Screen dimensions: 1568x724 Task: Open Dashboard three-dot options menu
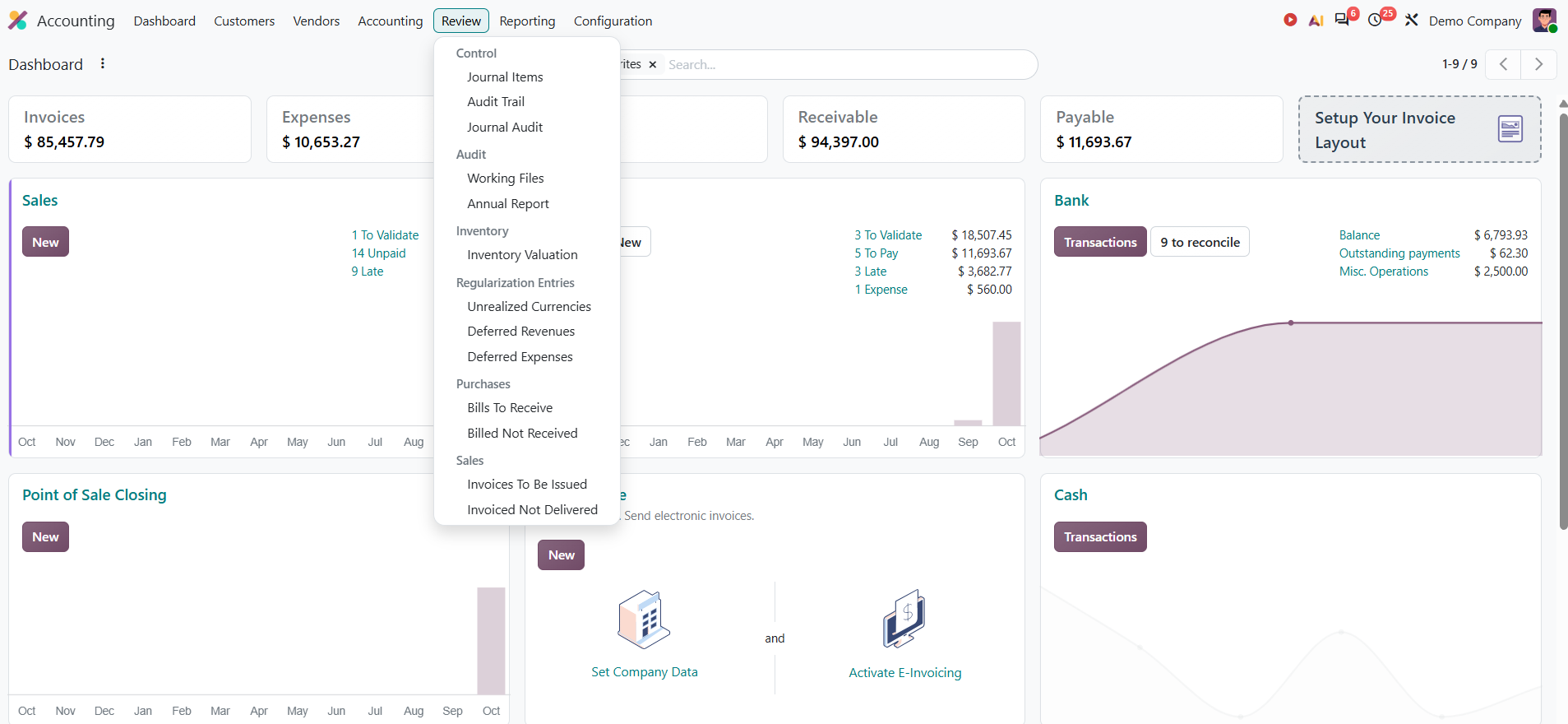103,63
